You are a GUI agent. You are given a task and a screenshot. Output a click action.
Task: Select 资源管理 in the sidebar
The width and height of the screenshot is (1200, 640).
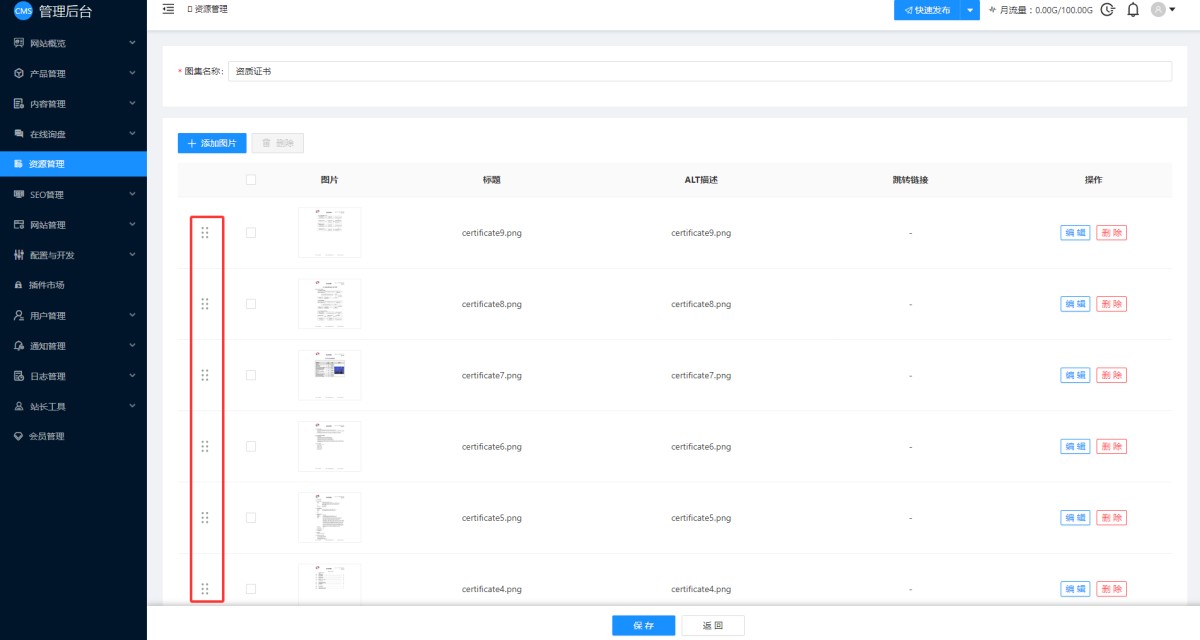point(47,164)
